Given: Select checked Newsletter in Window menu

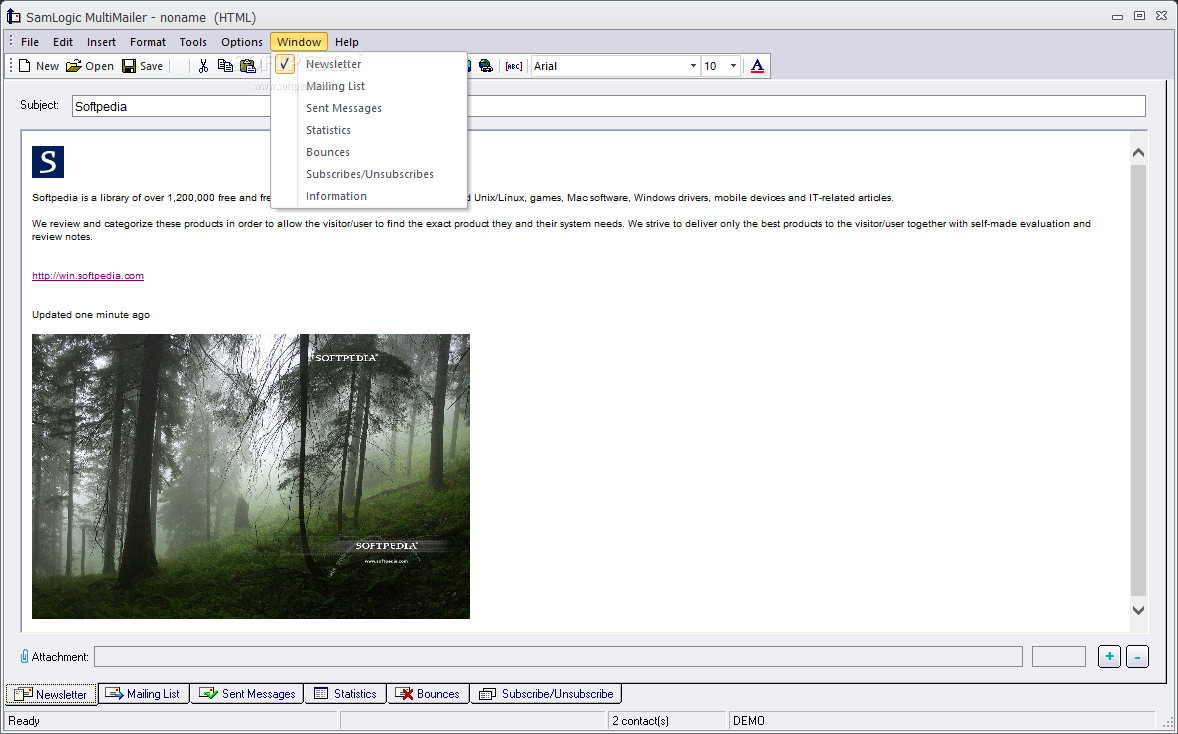Looking at the screenshot, I should point(369,64).
